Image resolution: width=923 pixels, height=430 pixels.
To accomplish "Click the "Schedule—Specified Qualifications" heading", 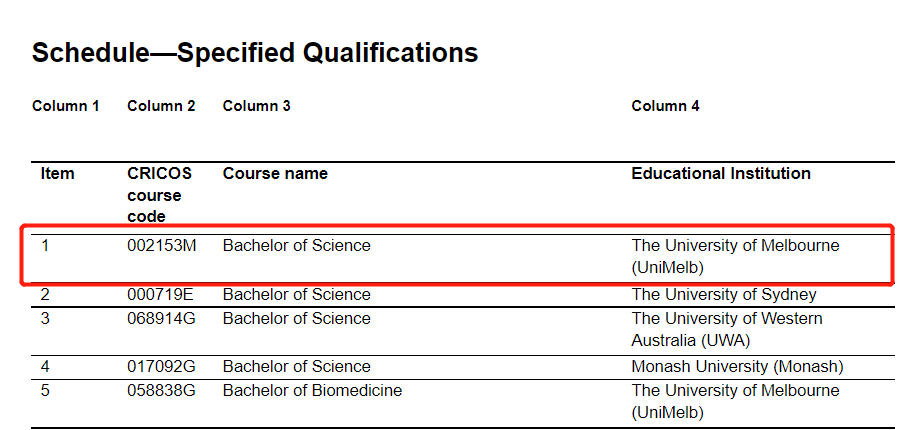I will [255, 53].
